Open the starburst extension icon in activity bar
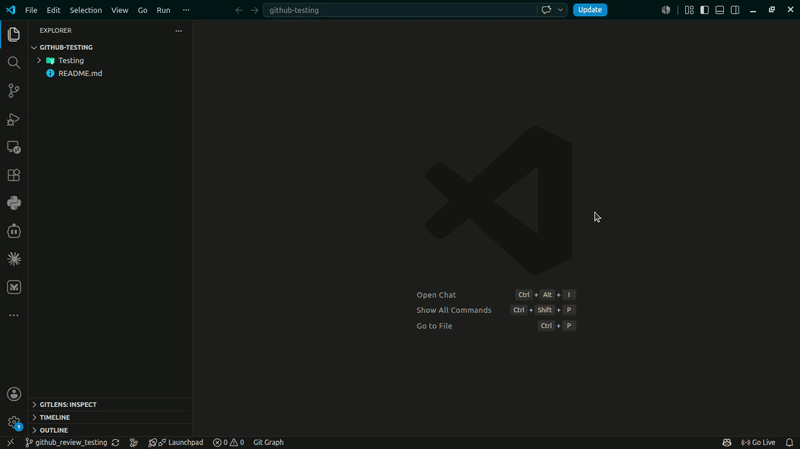Image resolution: width=800 pixels, height=449 pixels. tap(14, 259)
